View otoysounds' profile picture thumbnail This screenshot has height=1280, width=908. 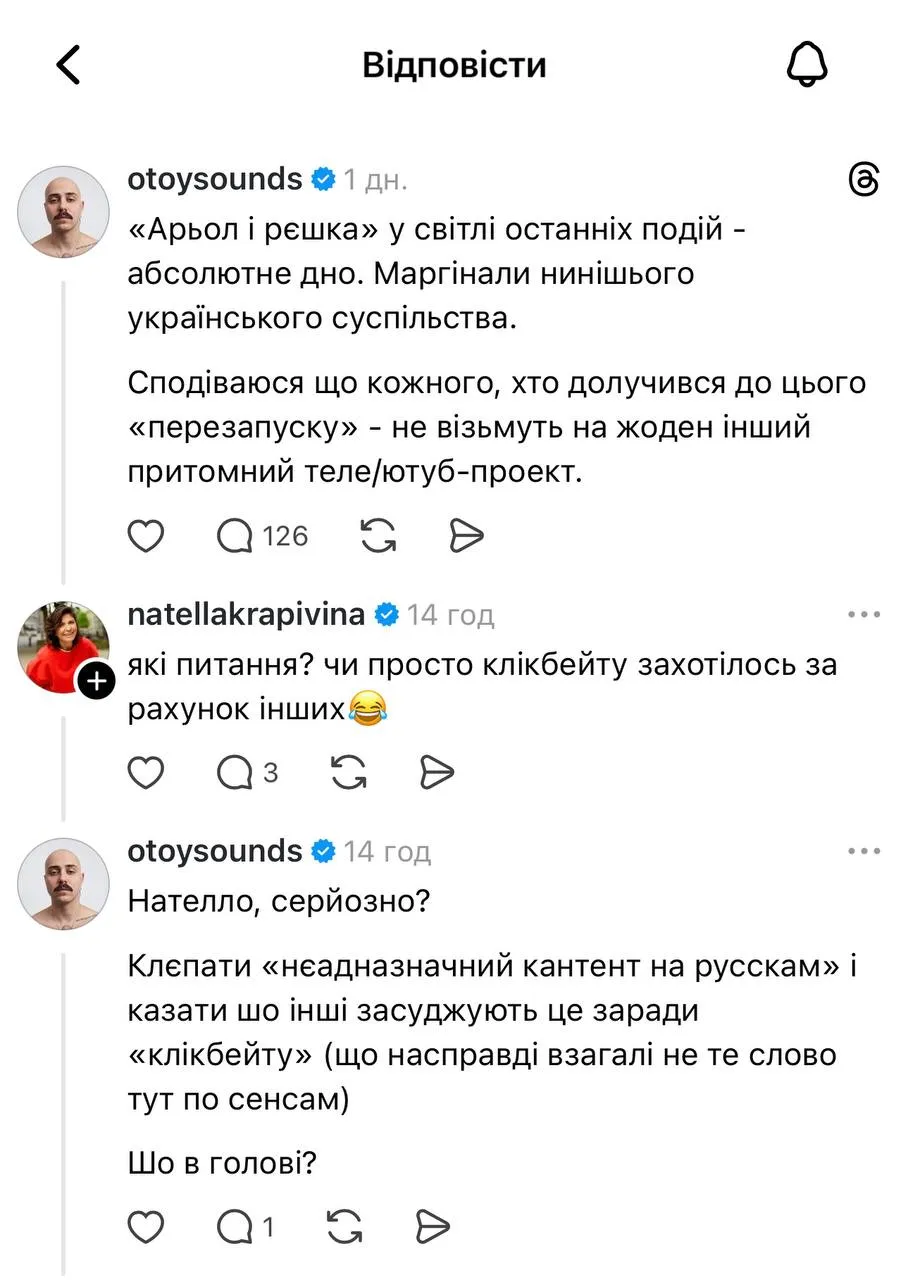pos(63,212)
